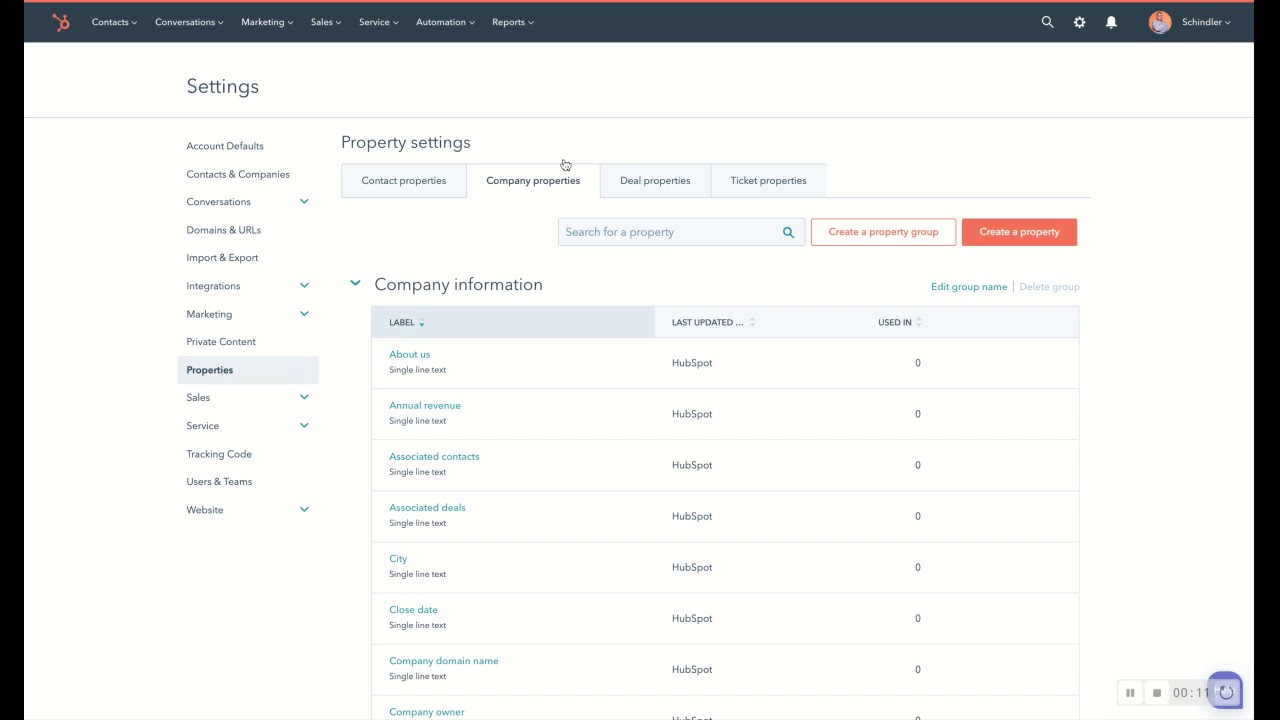Image resolution: width=1280 pixels, height=720 pixels.
Task: Select the Company properties tab
Action: click(533, 181)
